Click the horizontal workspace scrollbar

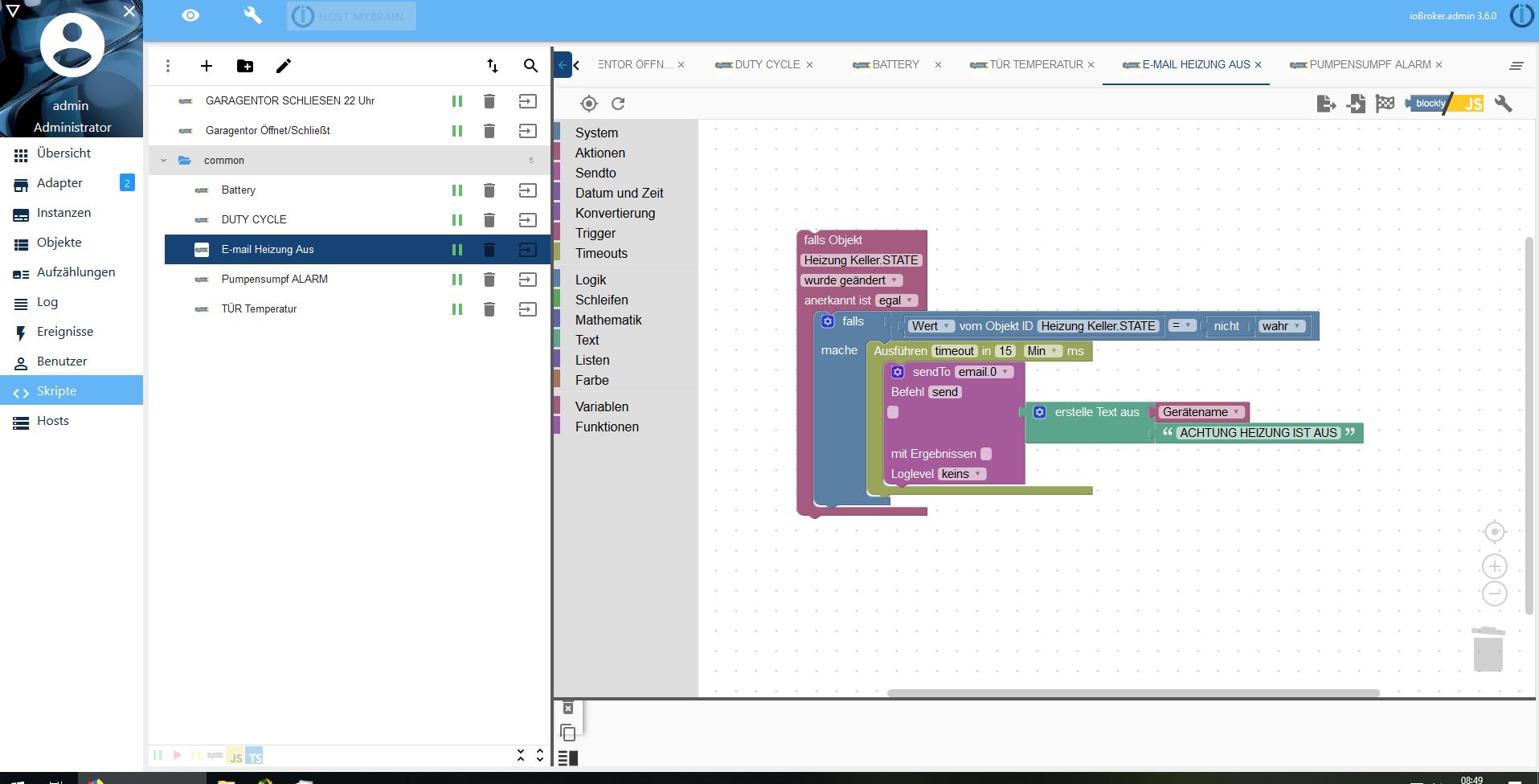[x=1133, y=692]
